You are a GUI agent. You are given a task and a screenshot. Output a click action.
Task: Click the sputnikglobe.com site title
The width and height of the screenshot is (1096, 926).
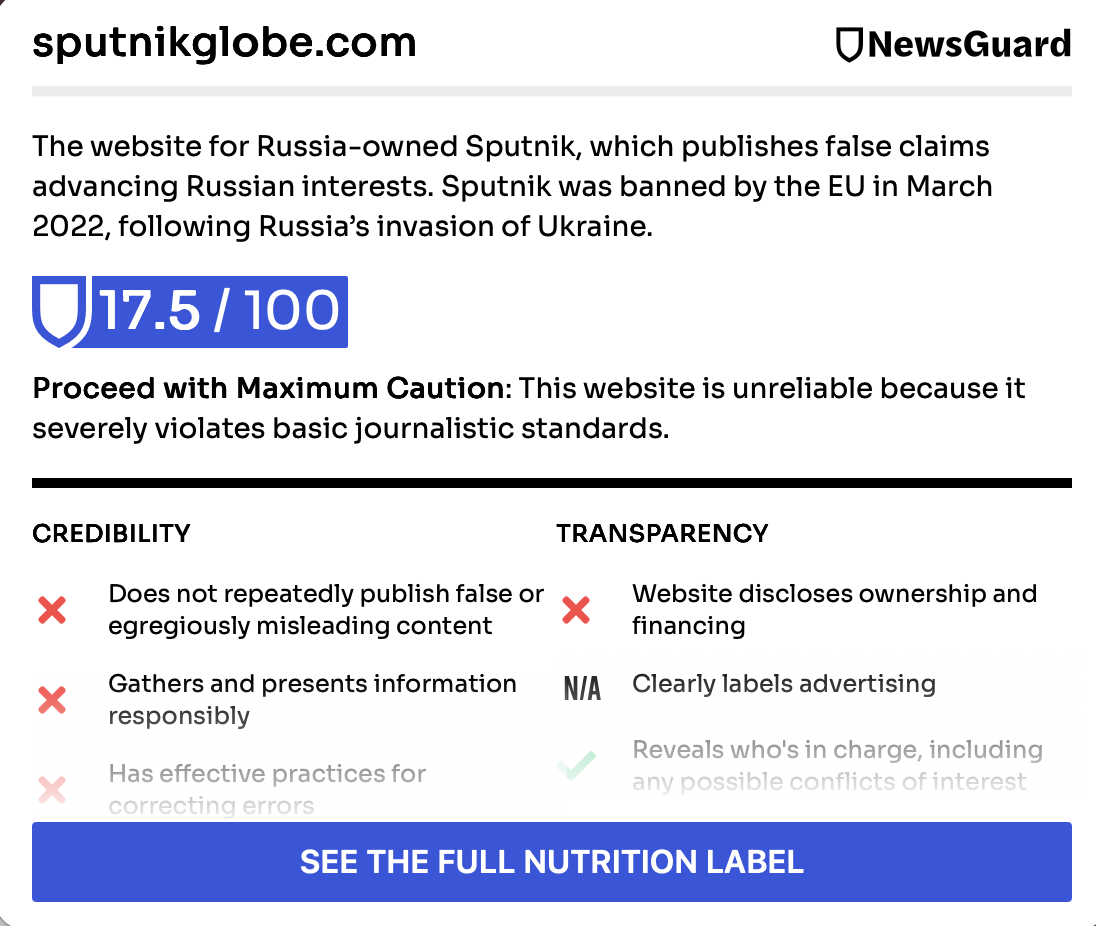pyautogui.click(x=224, y=43)
